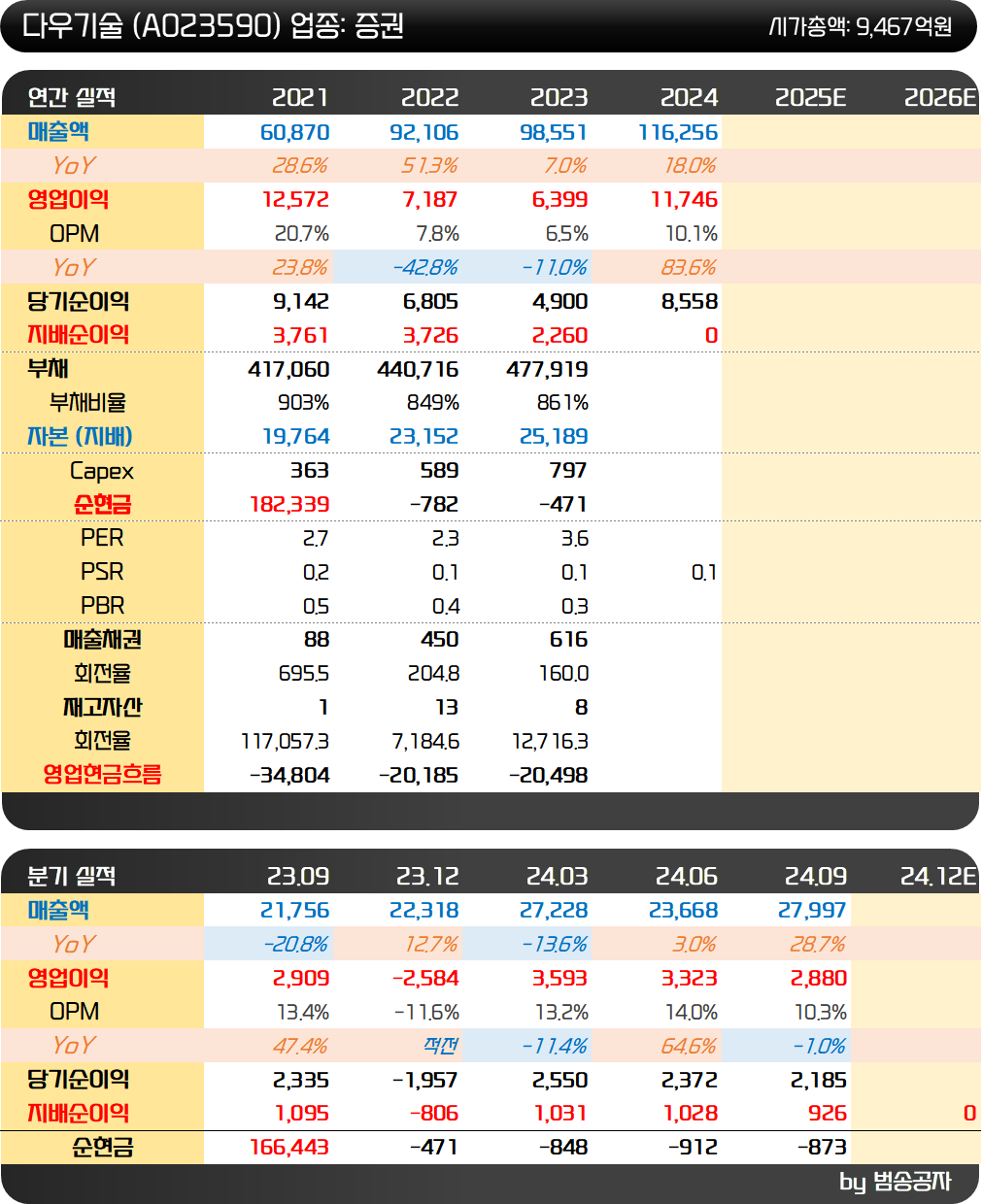982x1204 pixels.
Task: Click Capex value '363'
Action: (310, 470)
